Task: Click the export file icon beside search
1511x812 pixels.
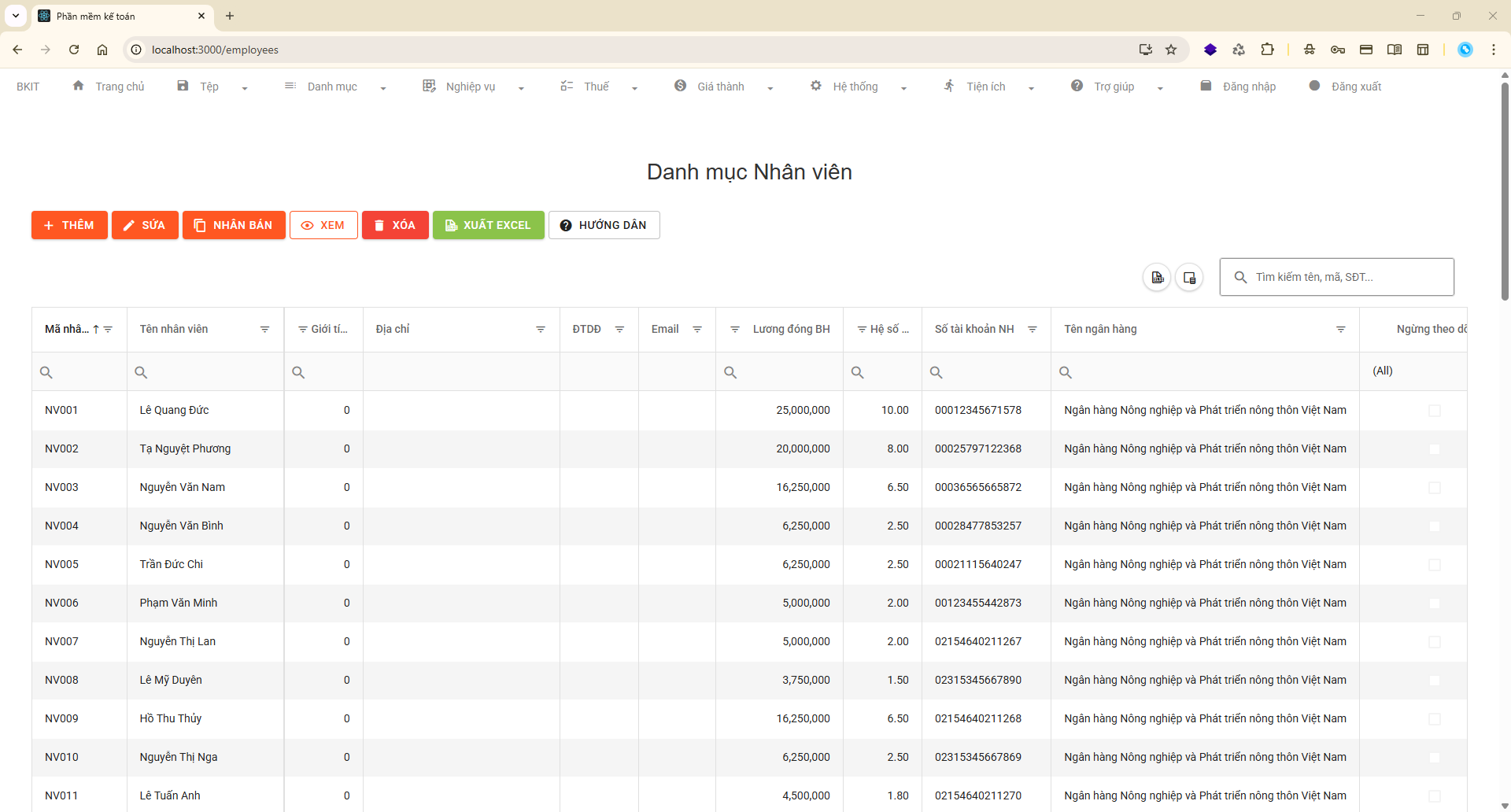Action: (x=1157, y=277)
